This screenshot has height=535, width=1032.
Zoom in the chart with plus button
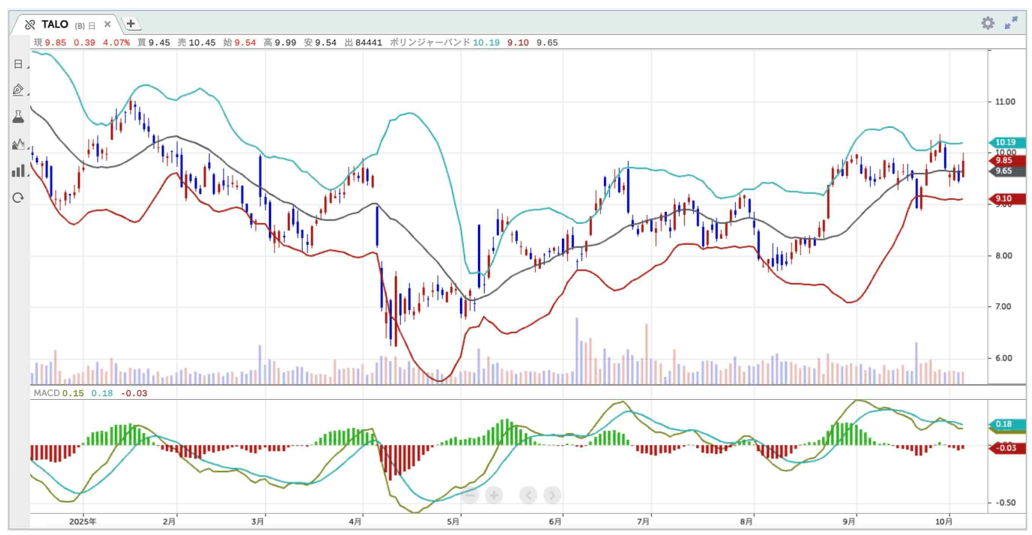click(x=493, y=495)
